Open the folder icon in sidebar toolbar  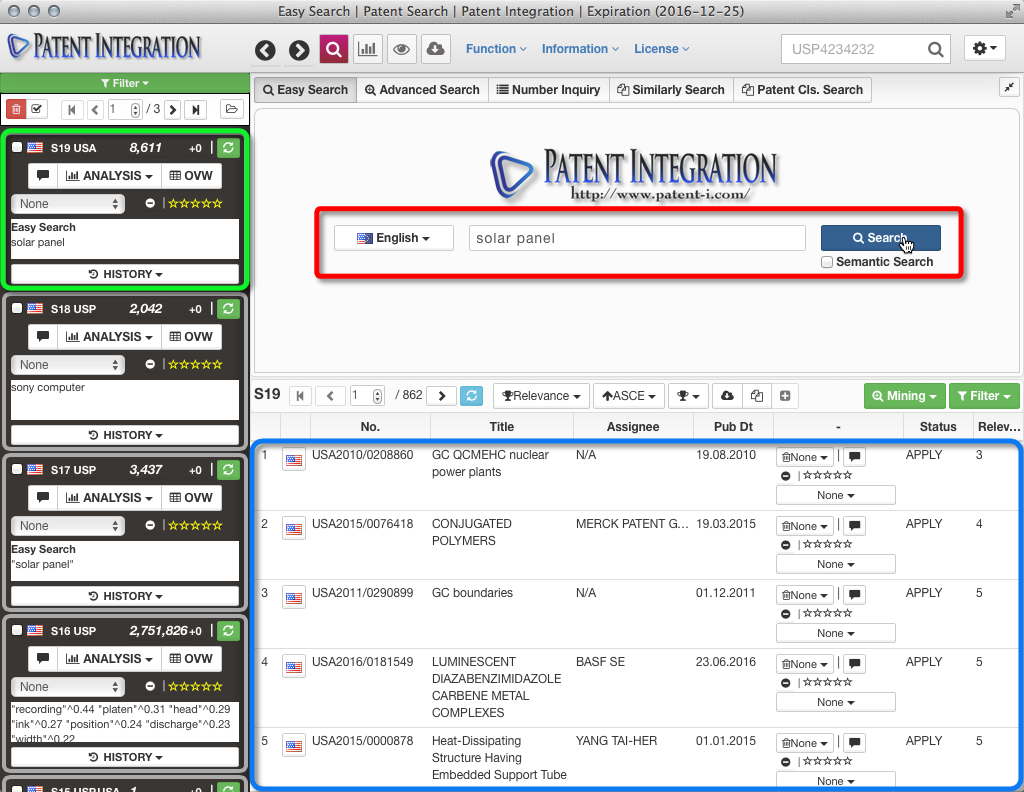click(231, 109)
